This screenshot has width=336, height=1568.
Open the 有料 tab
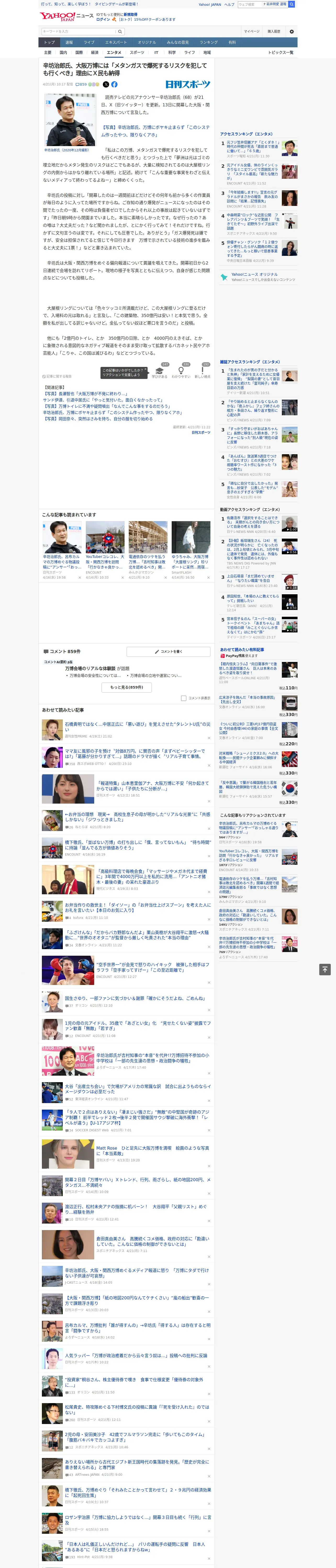point(232,42)
